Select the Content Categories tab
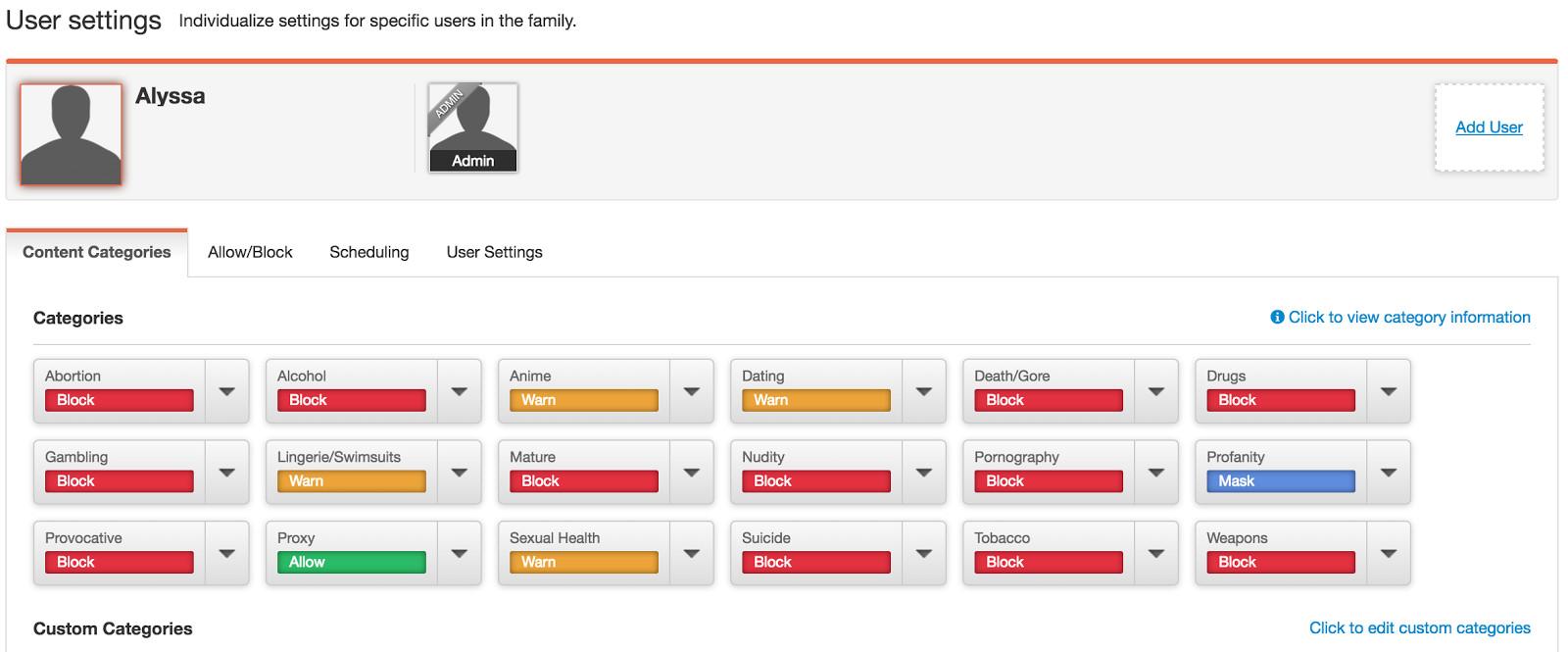This screenshot has height=652, width=1568. point(96,252)
